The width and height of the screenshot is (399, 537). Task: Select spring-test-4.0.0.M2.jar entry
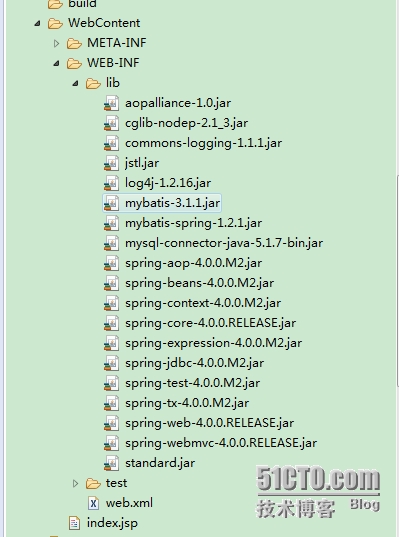click(x=192, y=383)
